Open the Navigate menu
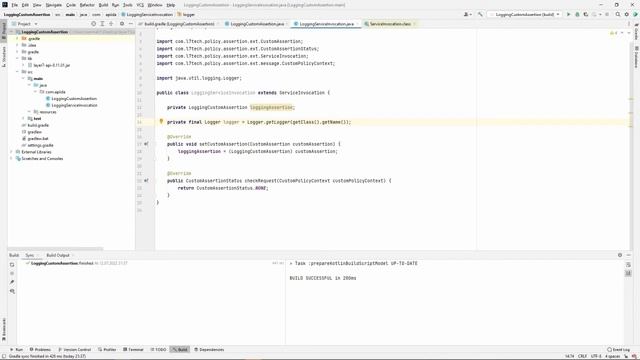 (x=53, y=5)
